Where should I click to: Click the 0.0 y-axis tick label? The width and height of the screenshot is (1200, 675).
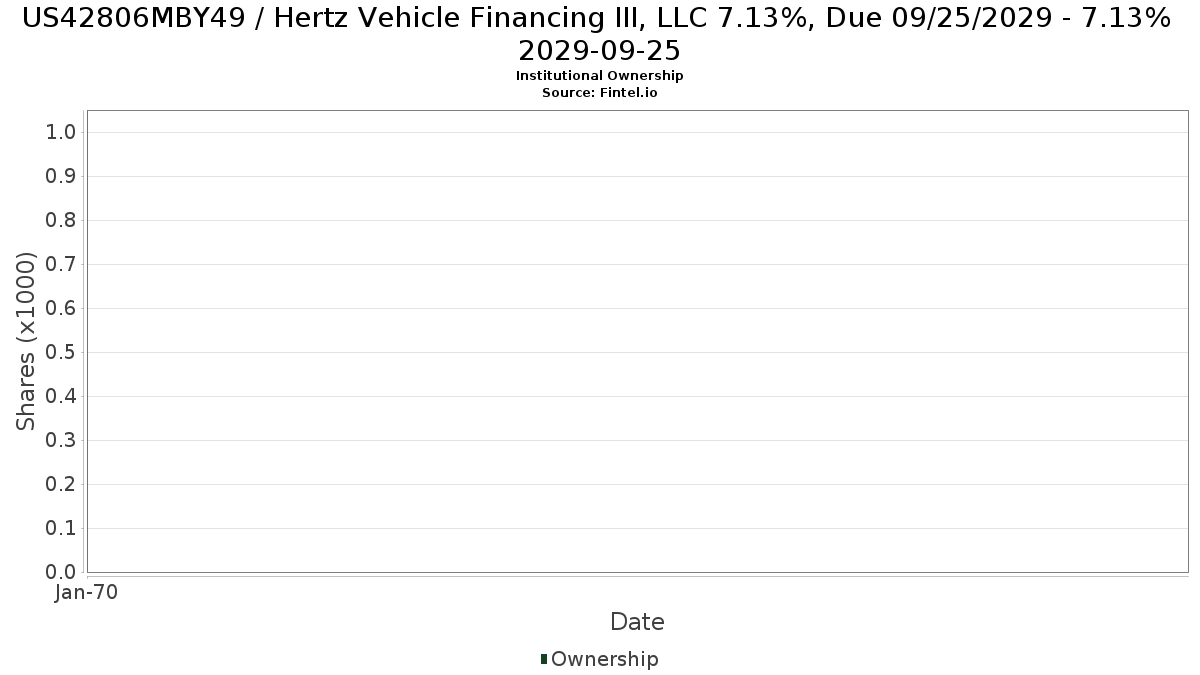coord(62,573)
